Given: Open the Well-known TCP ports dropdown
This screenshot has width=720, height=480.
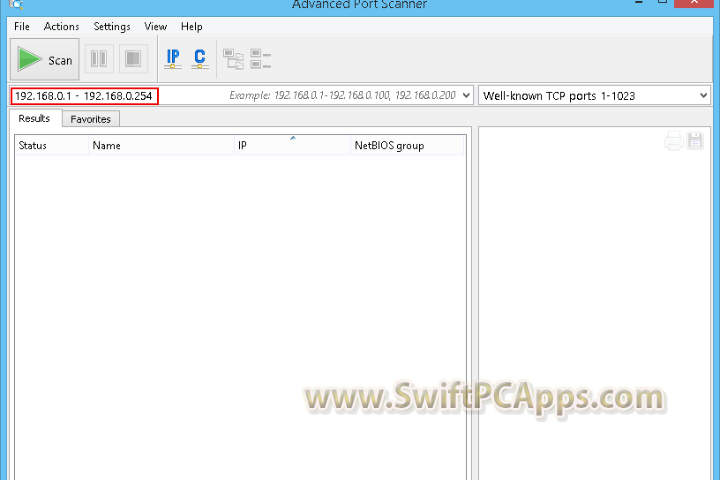Looking at the screenshot, I should click(594, 96).
